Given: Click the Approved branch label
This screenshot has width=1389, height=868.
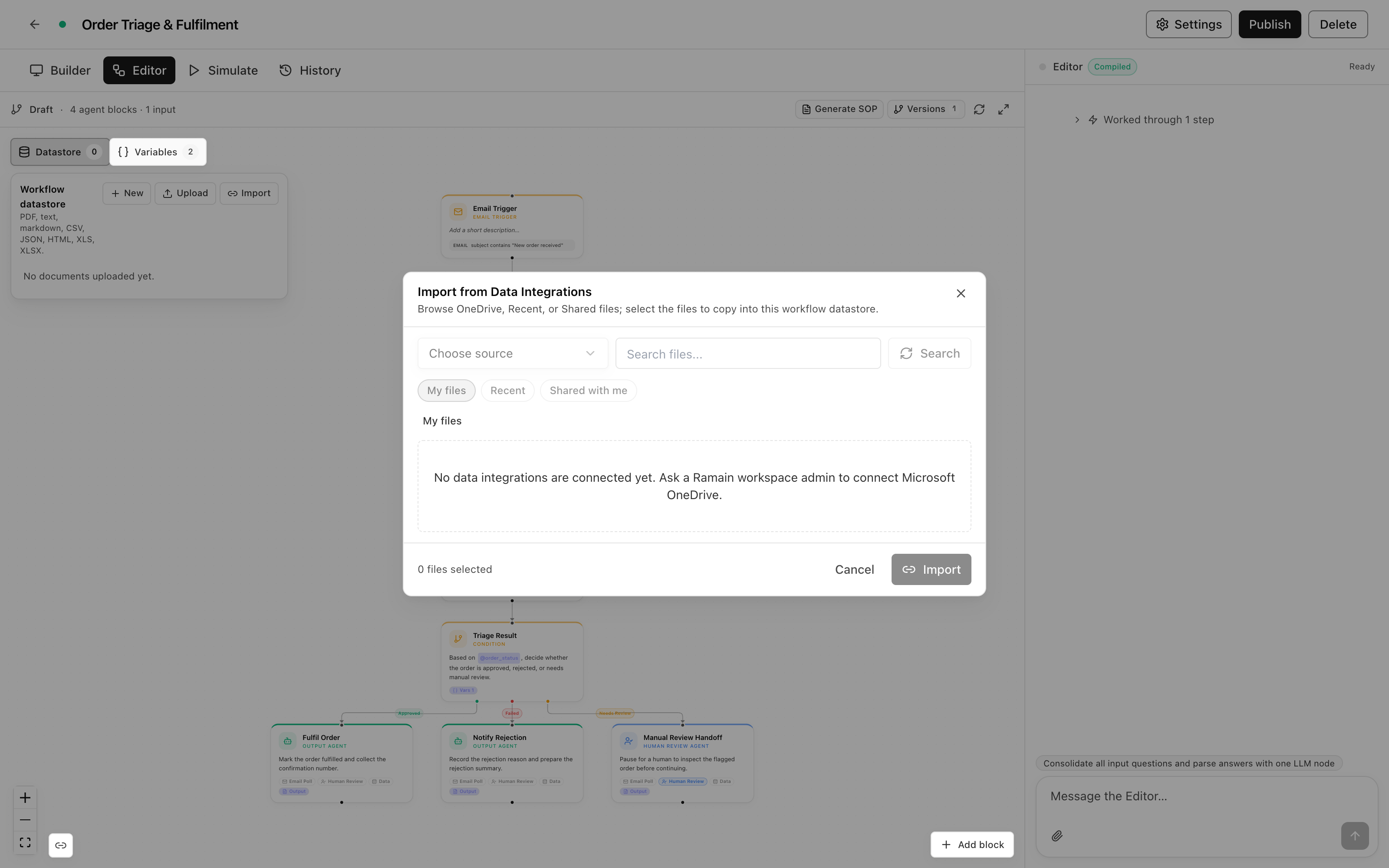Looking at the screenshot, I should point(408,713).
